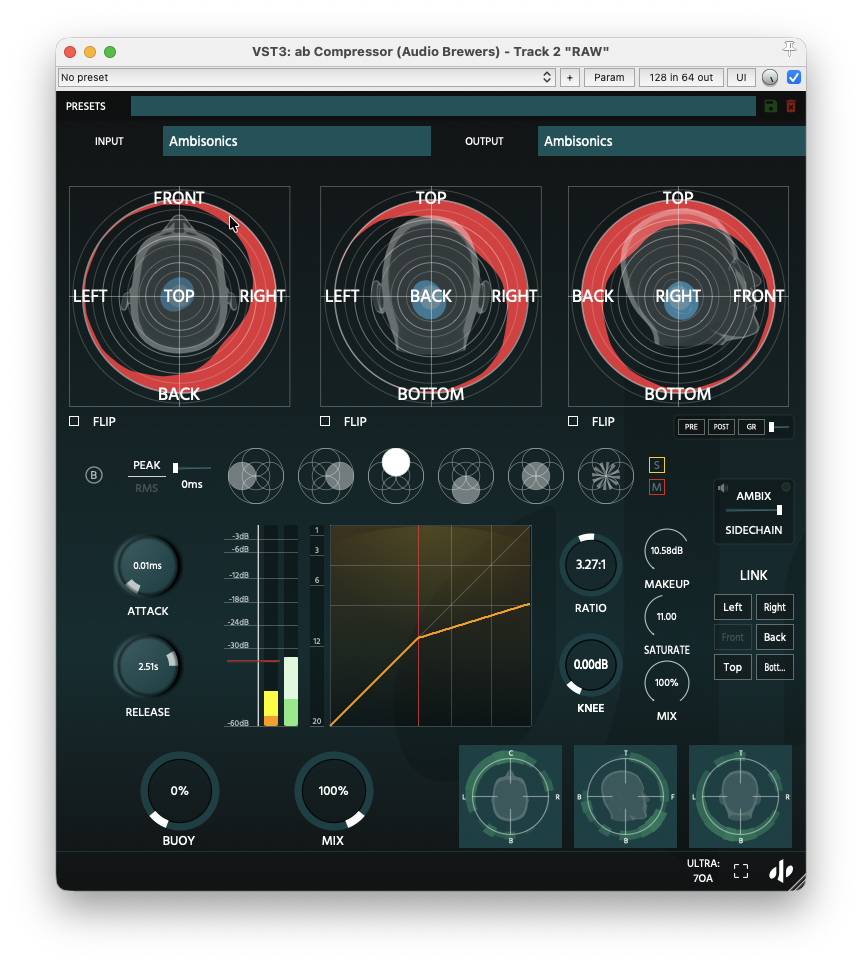This screenshot has width=862, height=965.
Task: Click the compression curve graph
Action: point(431,626)
